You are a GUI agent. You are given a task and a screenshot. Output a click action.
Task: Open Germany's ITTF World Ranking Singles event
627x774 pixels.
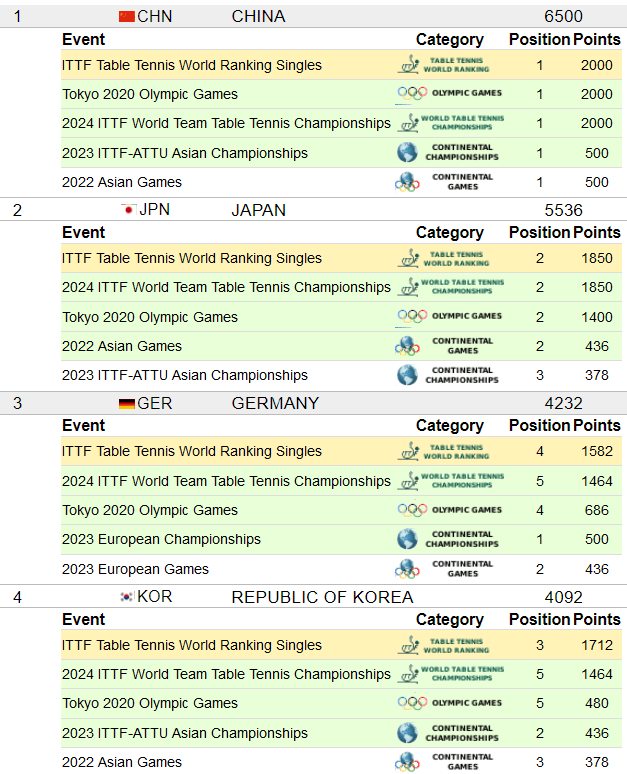click(192, 451)
